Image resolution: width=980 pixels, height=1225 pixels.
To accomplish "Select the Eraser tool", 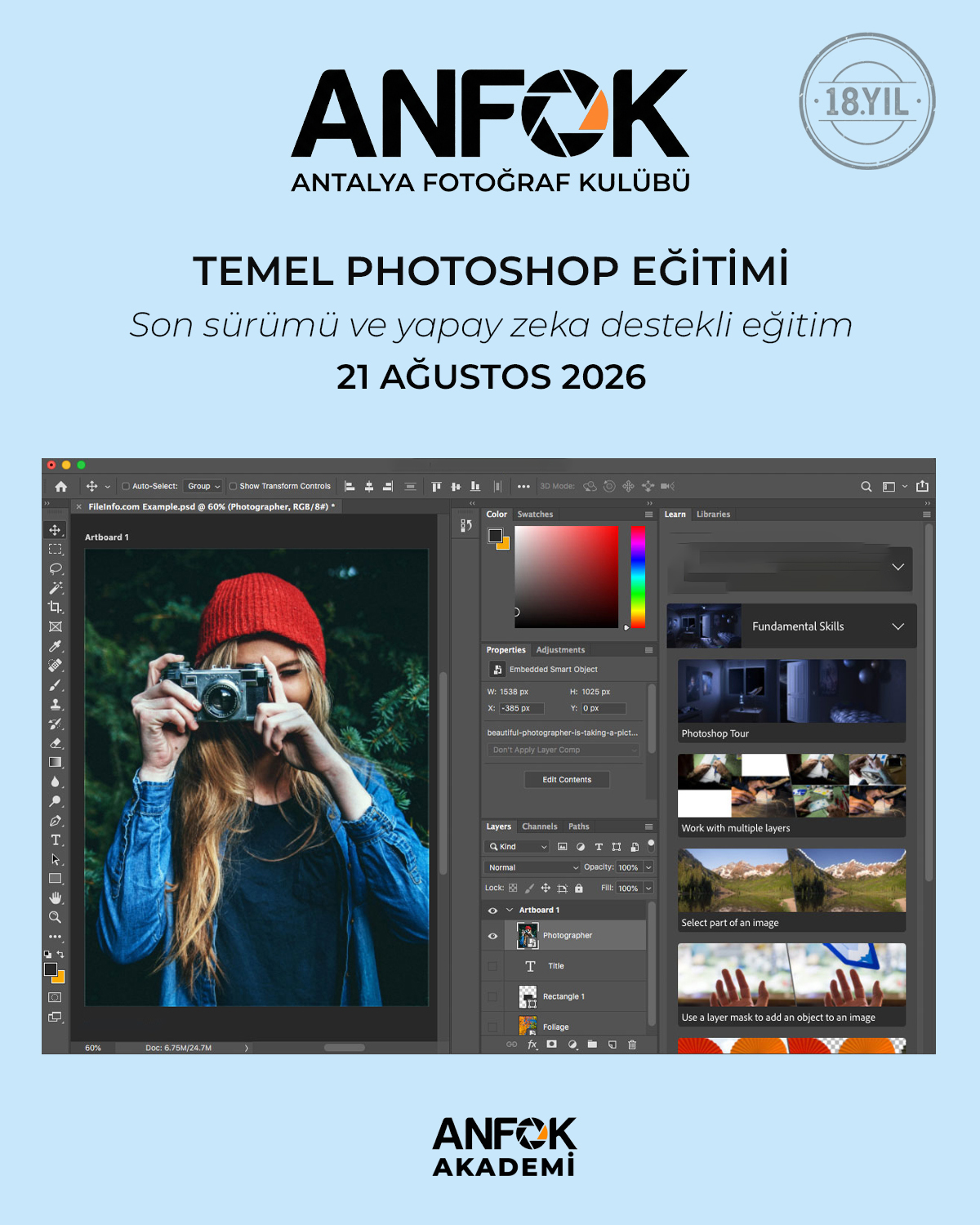I will pyautogui.click(x=55, y=743).
